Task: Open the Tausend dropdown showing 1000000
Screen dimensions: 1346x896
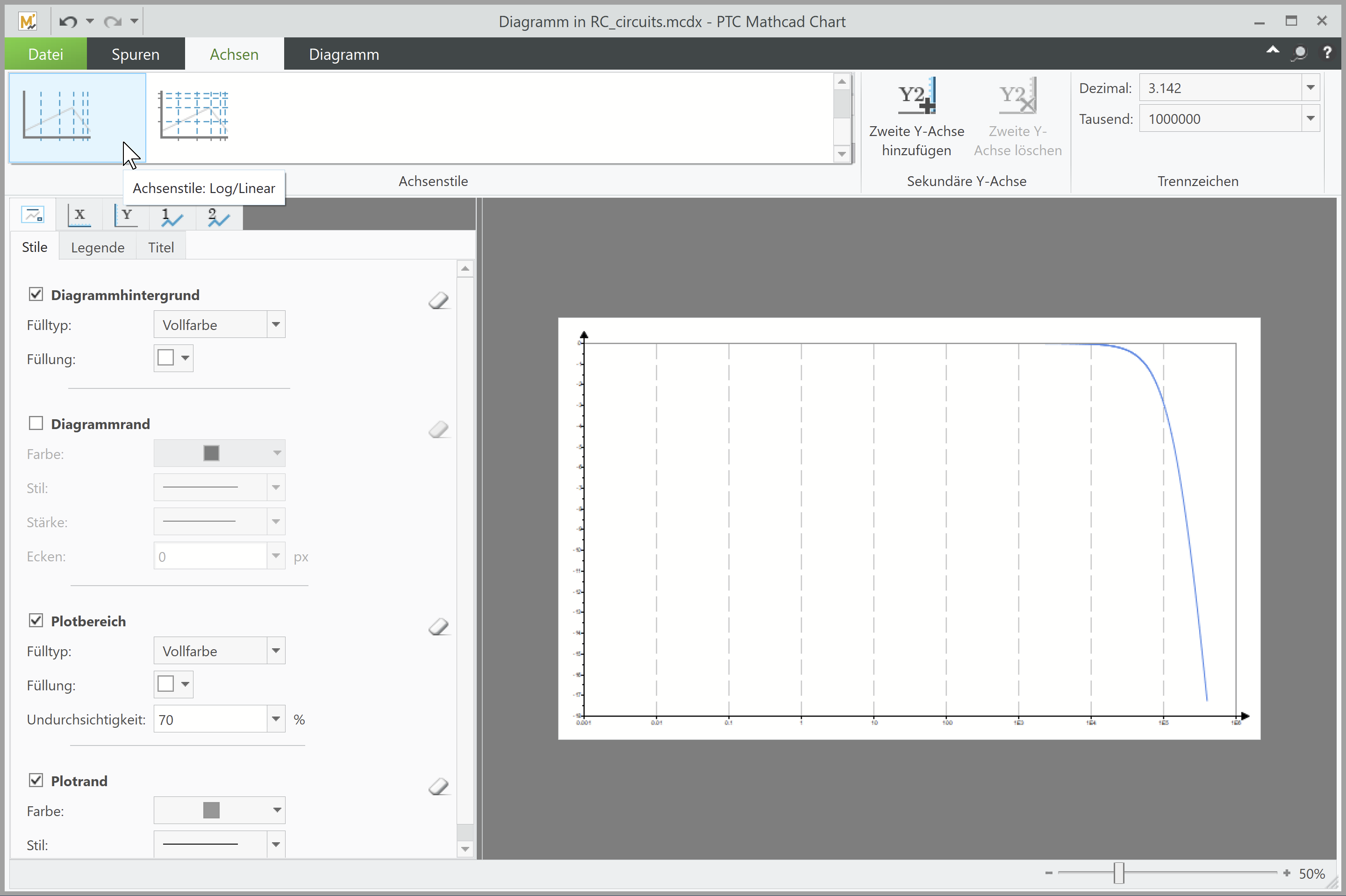Action: (1310, 118)
